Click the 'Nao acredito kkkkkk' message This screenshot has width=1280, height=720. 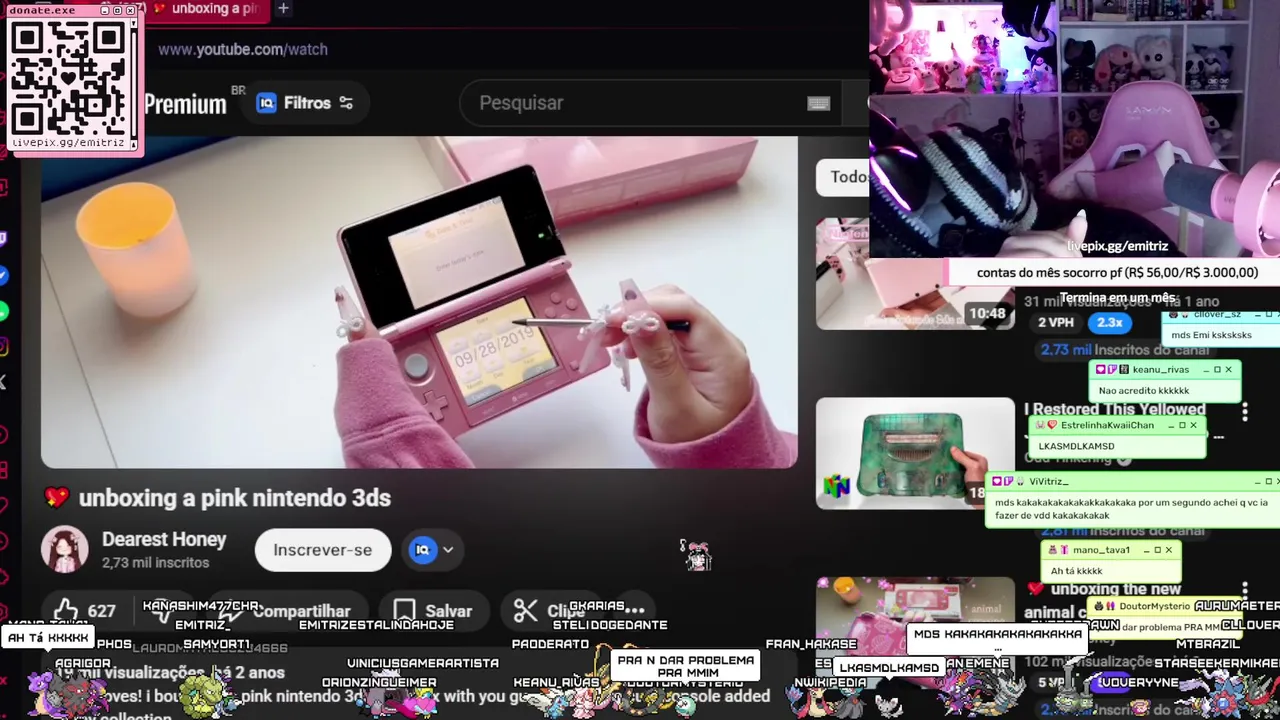pyautogui.click(x=1144, y=391)
